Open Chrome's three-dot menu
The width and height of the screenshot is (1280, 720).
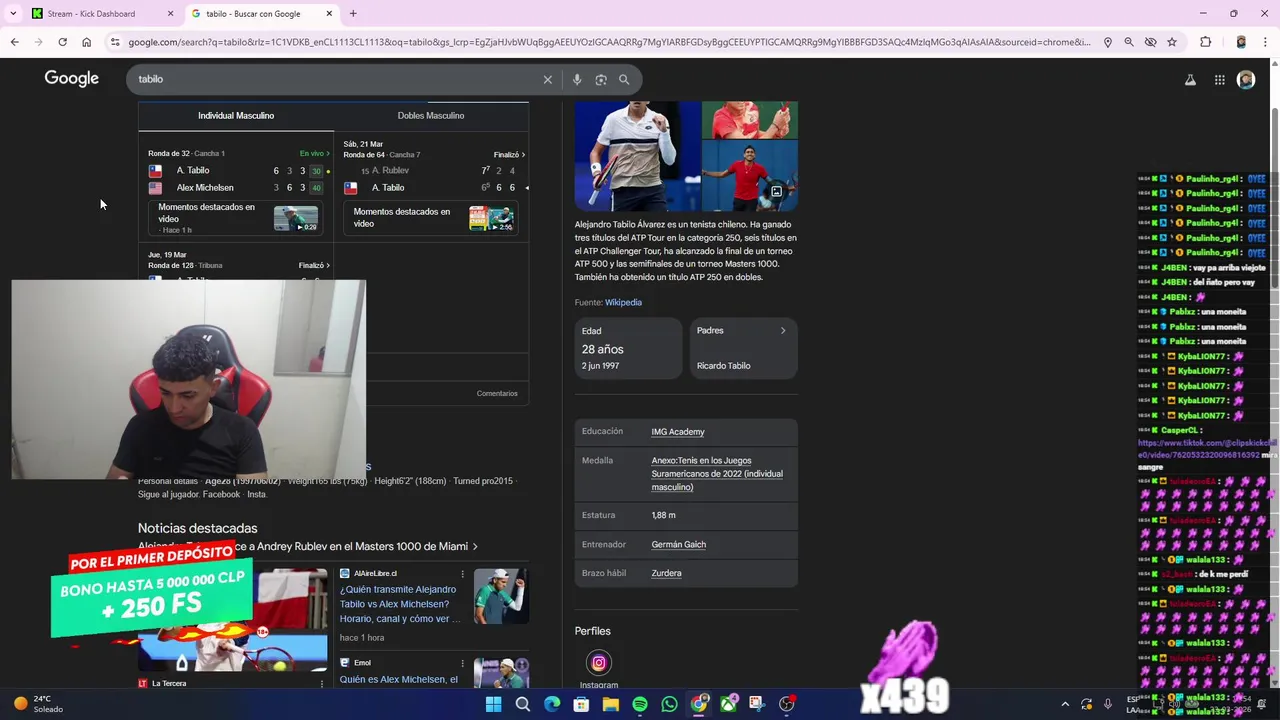(1266, 42)
